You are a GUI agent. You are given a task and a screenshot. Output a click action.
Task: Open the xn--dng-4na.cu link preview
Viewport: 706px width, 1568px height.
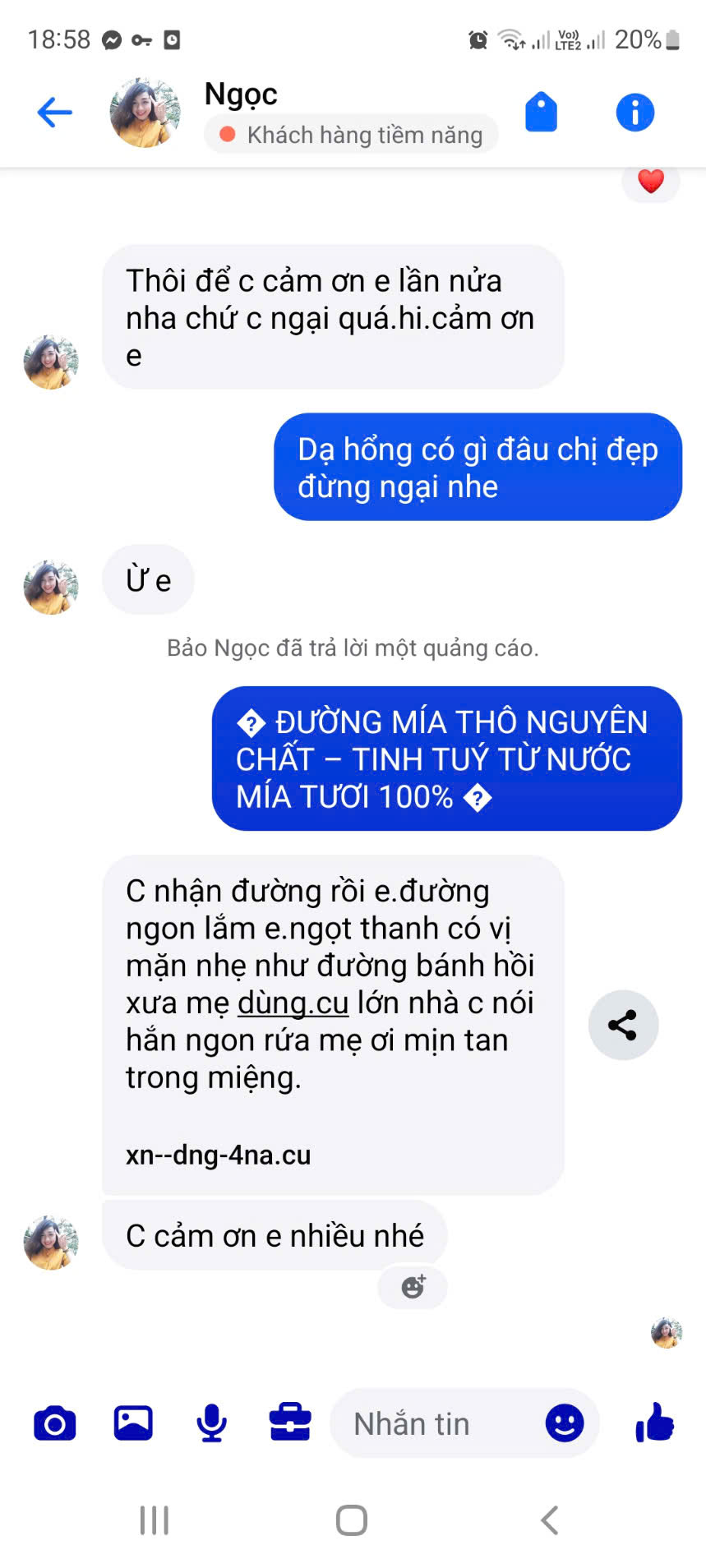[219, 1155]
